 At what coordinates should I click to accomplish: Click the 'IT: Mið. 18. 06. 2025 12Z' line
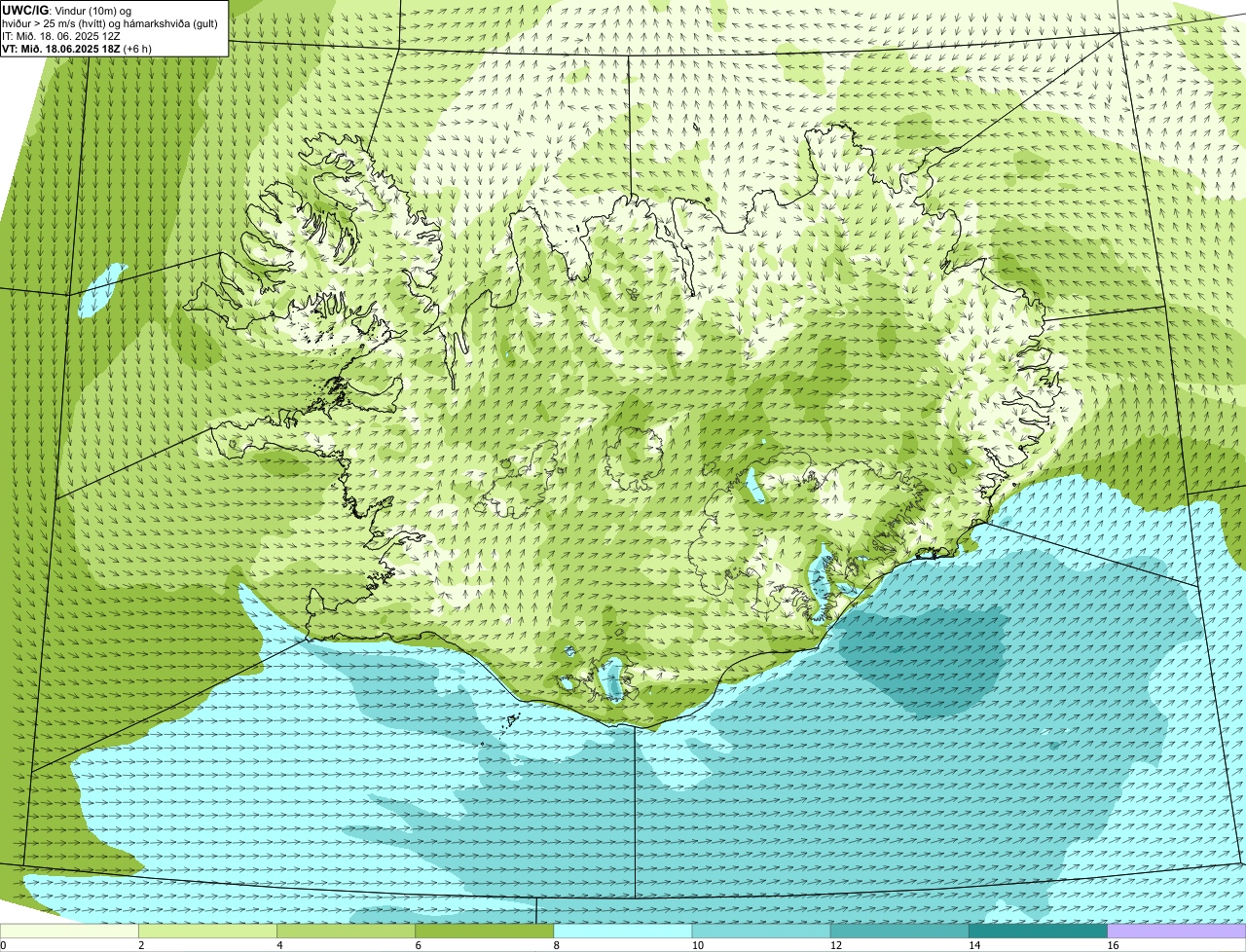pyautogui.click(x=61, y=36)
